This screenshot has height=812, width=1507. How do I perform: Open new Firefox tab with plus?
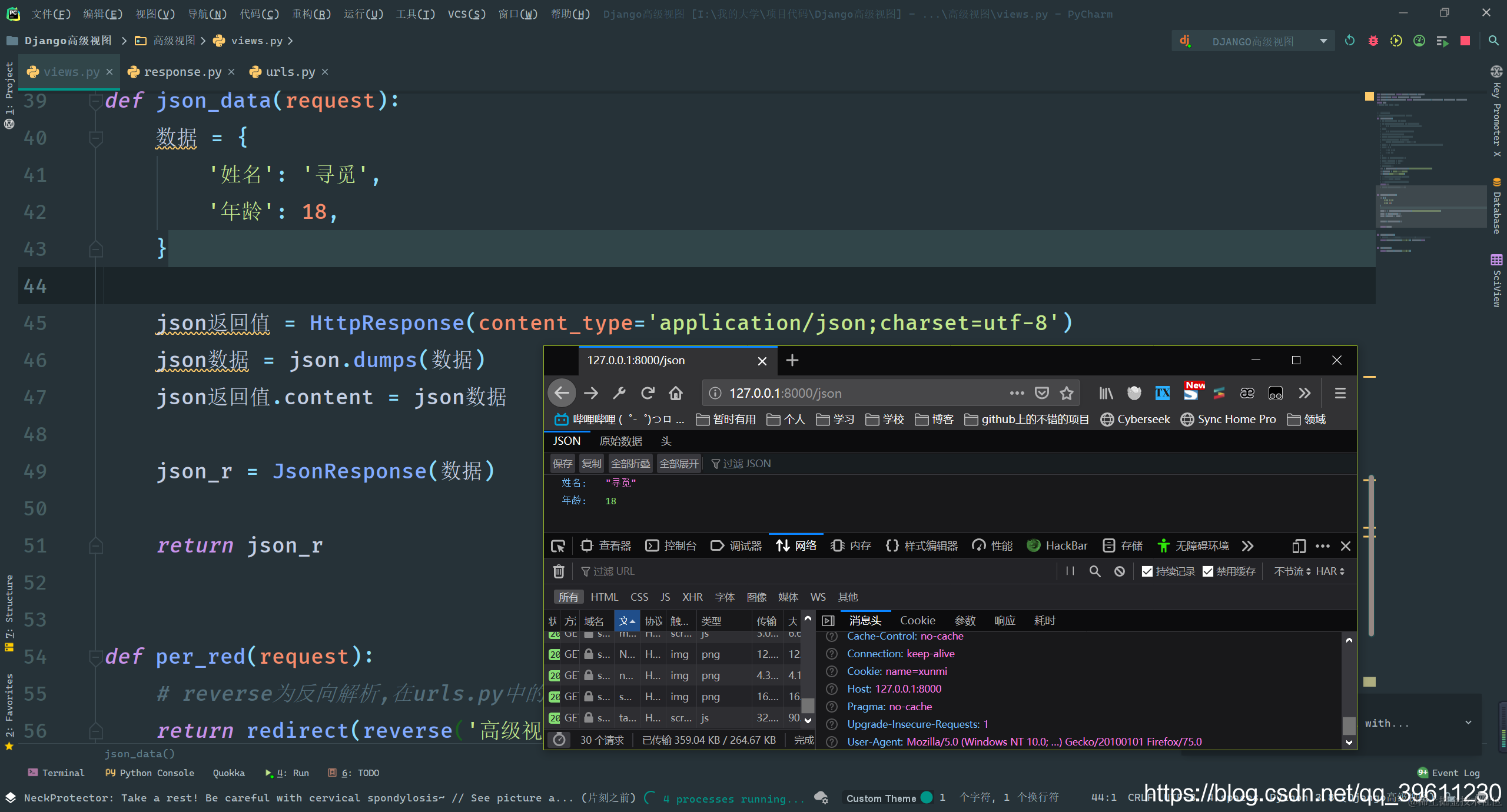[792, 360]
